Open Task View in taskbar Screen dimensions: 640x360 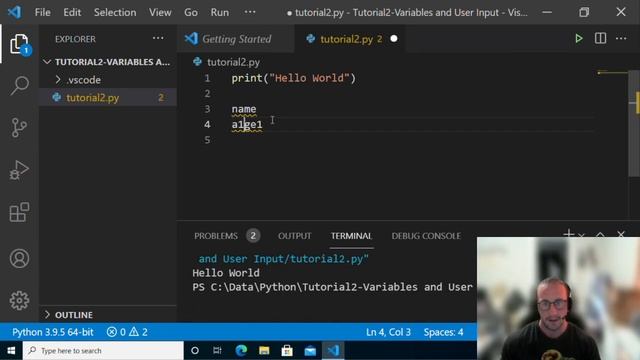tap(217, 351)
